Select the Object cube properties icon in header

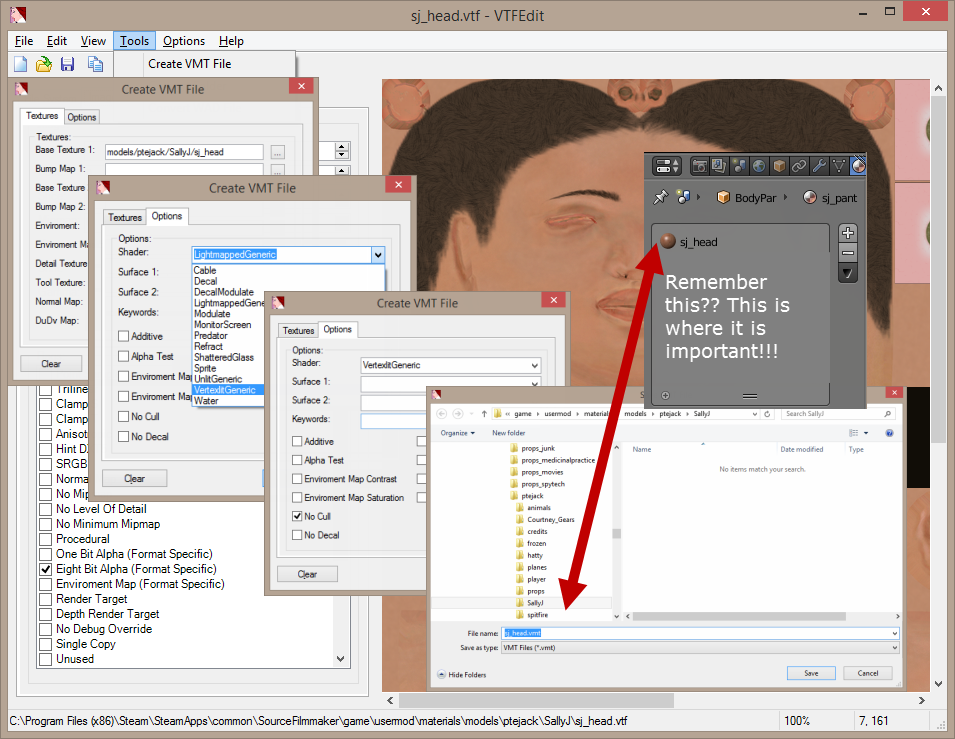tap(778, 166)
